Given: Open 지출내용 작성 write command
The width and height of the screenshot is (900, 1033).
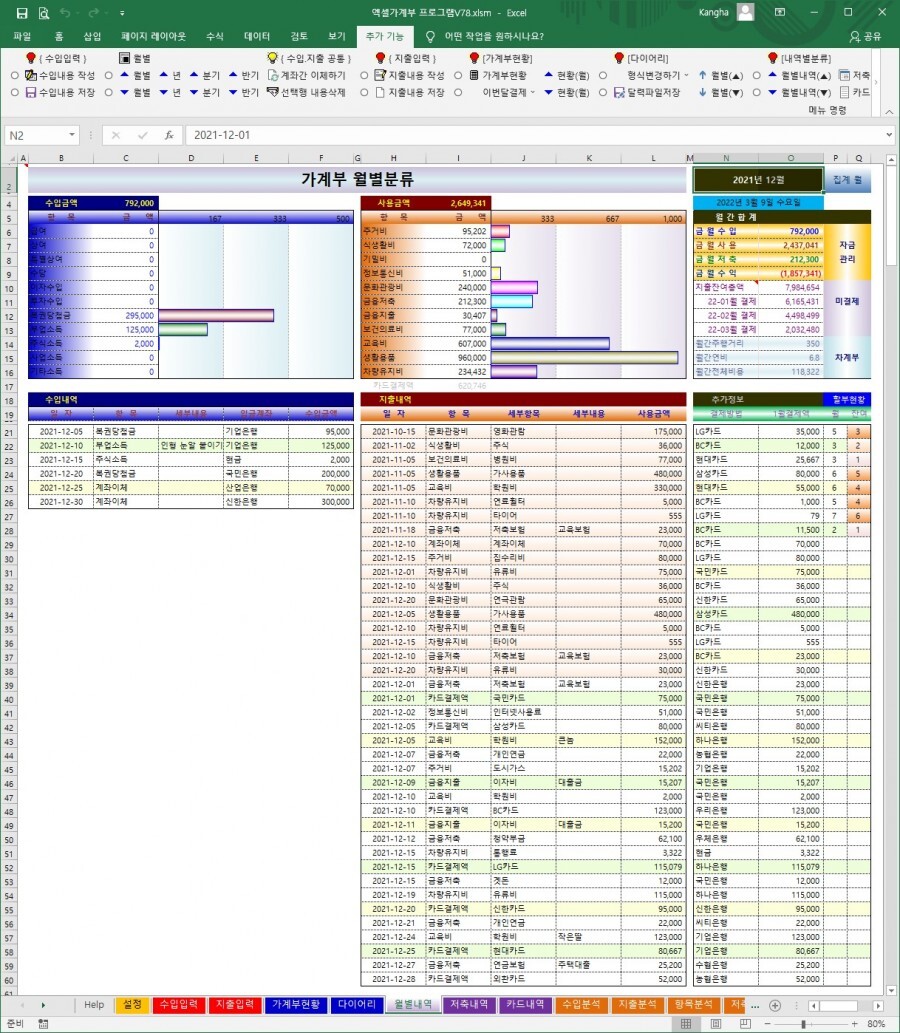Looking at the screenshot, I should coord(409,76).
